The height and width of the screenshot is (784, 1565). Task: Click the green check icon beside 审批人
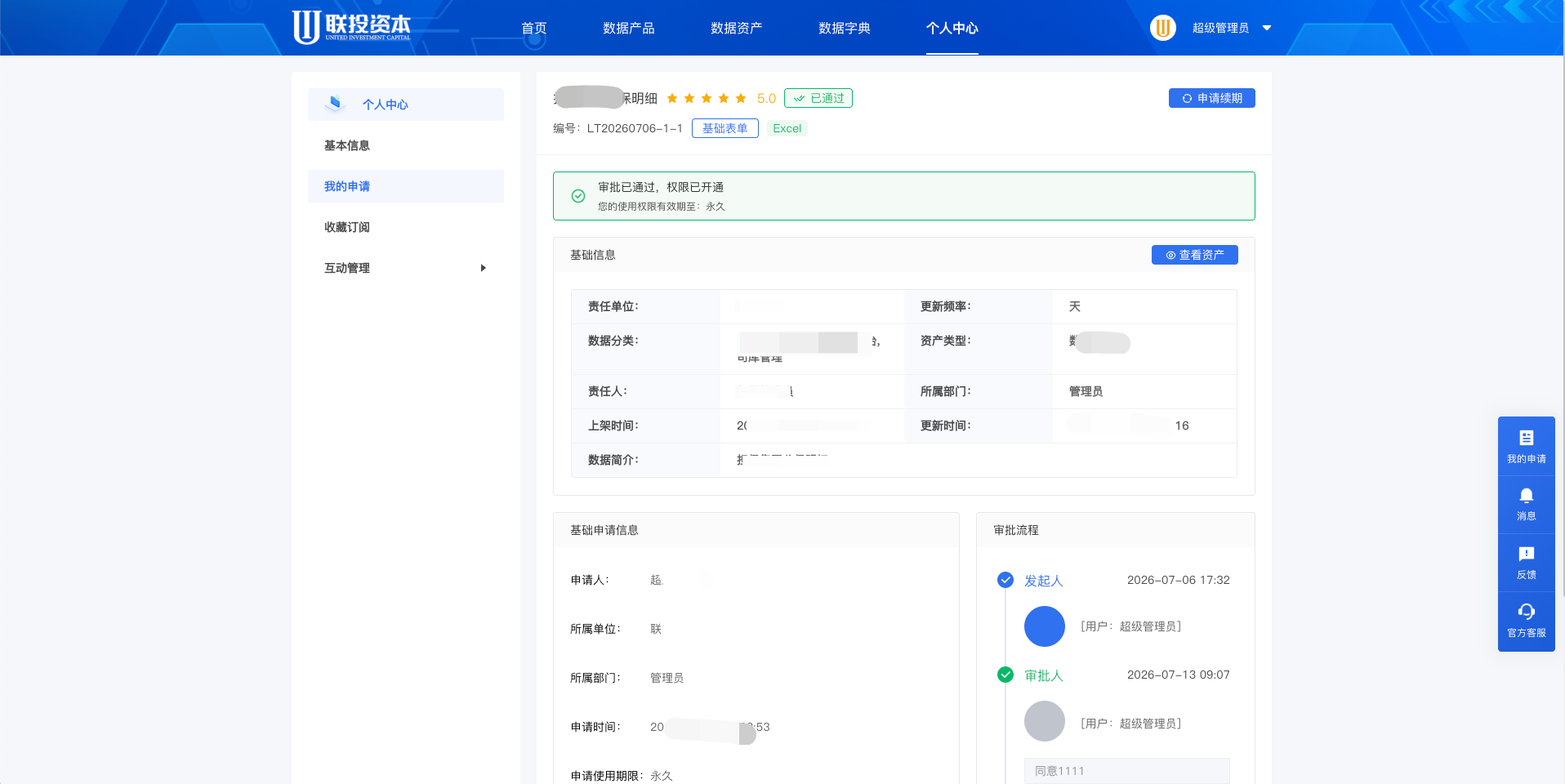[1005, 675]
